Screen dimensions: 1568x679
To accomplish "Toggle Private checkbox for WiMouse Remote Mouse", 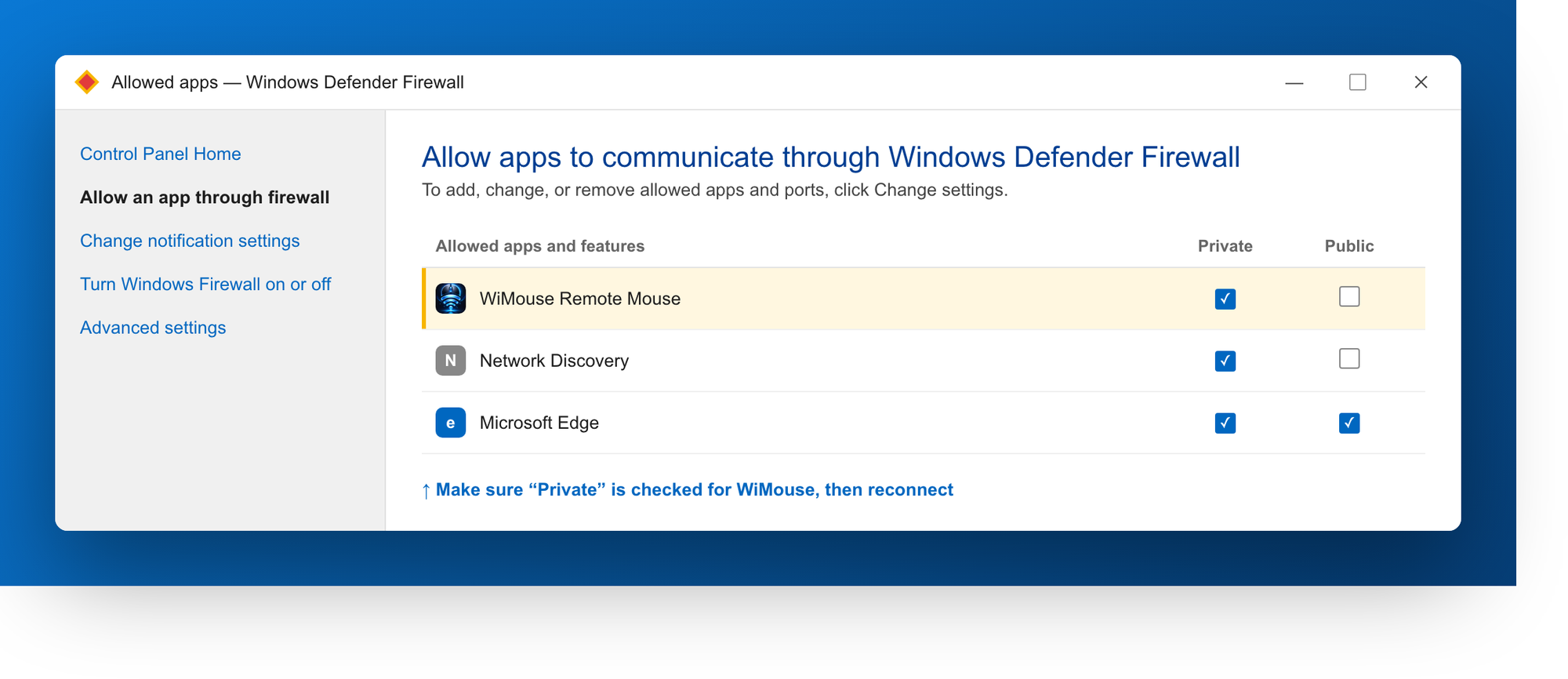I will click(1225, 299).
